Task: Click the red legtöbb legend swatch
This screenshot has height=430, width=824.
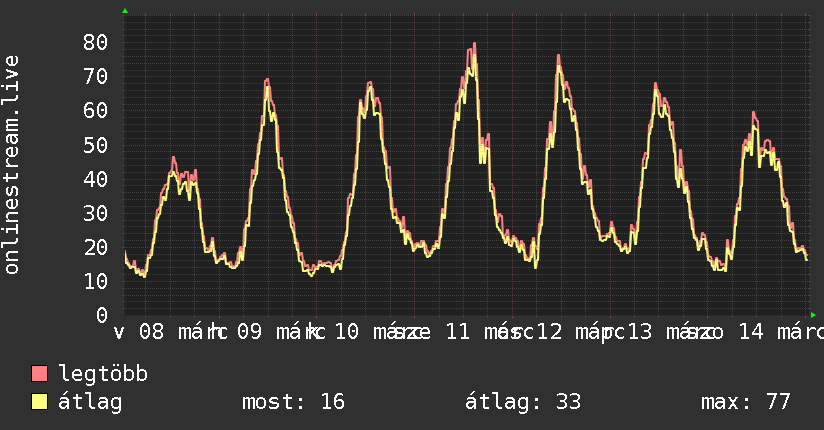Action: 39,374
